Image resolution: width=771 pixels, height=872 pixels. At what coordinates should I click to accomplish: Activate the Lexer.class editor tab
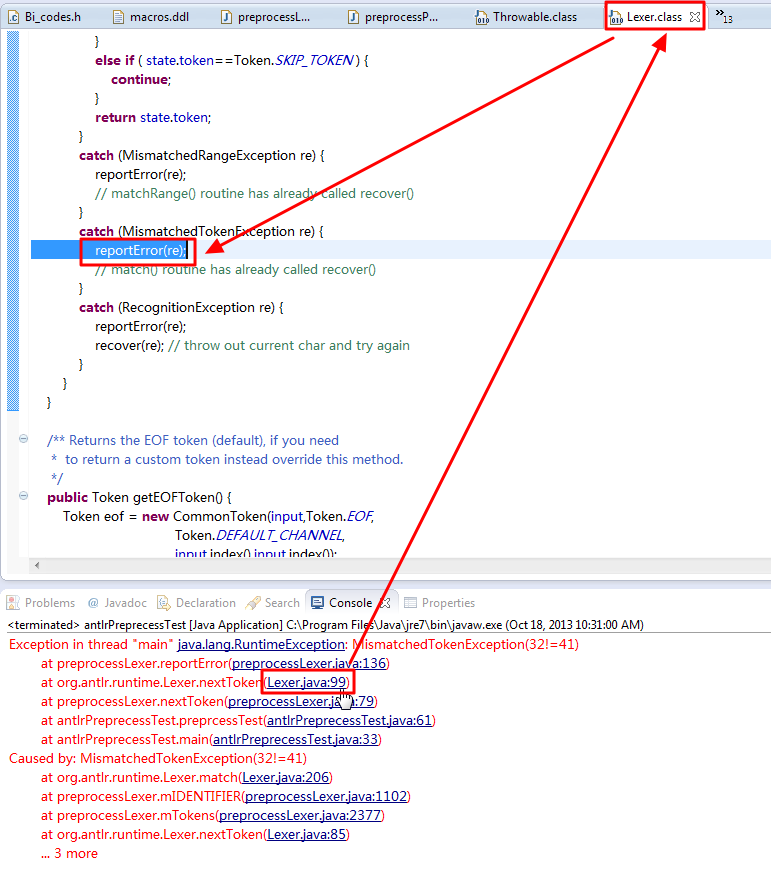pos(654,17)
